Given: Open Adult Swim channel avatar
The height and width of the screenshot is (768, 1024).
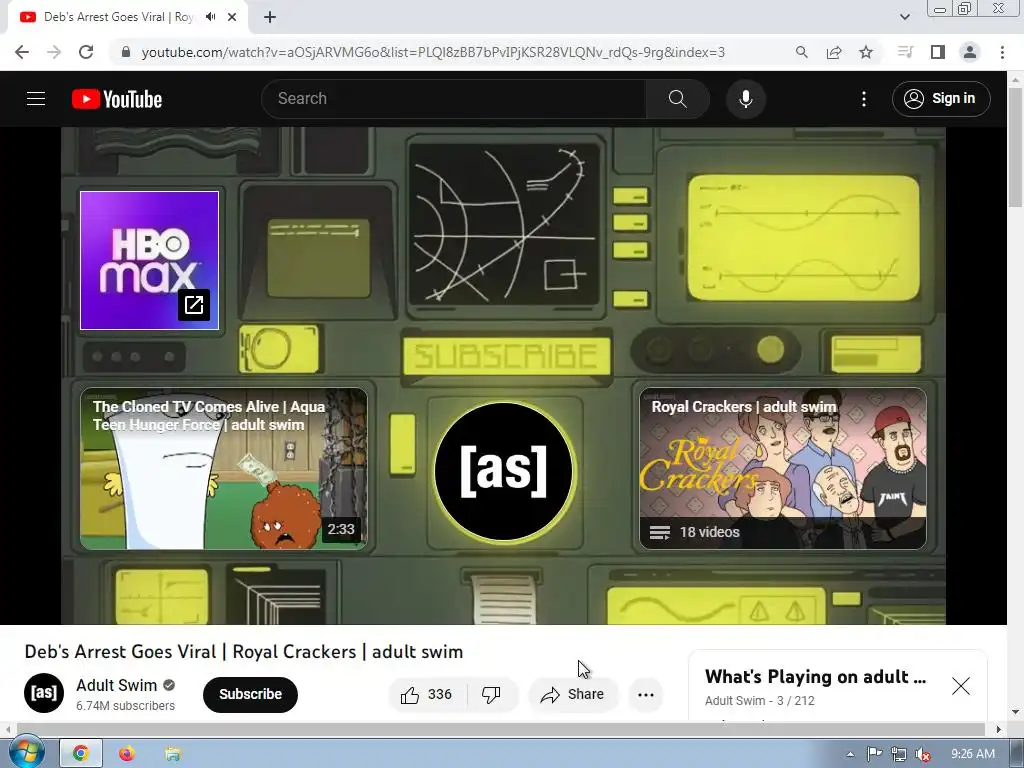Looking at the screenshot, I should (x=44, y=693).
